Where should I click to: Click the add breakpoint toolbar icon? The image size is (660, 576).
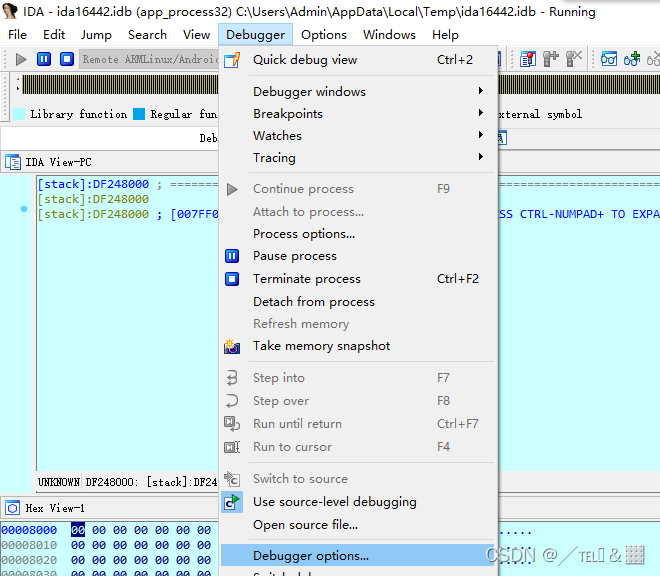coord(551,59)
